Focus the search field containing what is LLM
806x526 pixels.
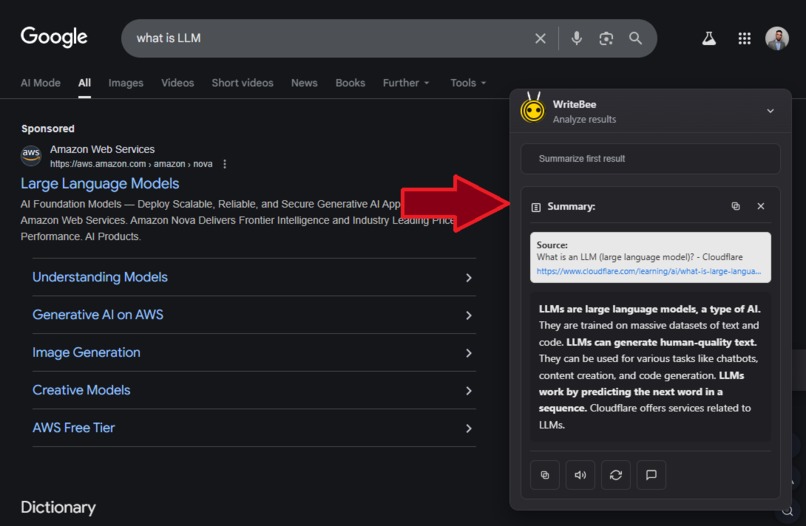click(329, 38)
